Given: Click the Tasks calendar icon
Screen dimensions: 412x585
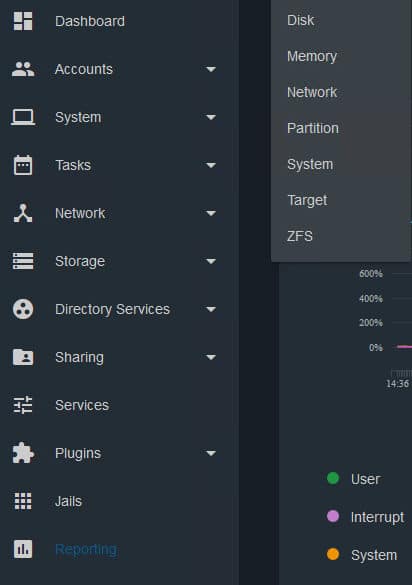Looking at the screenshot, I should click(x=23, y=165).
